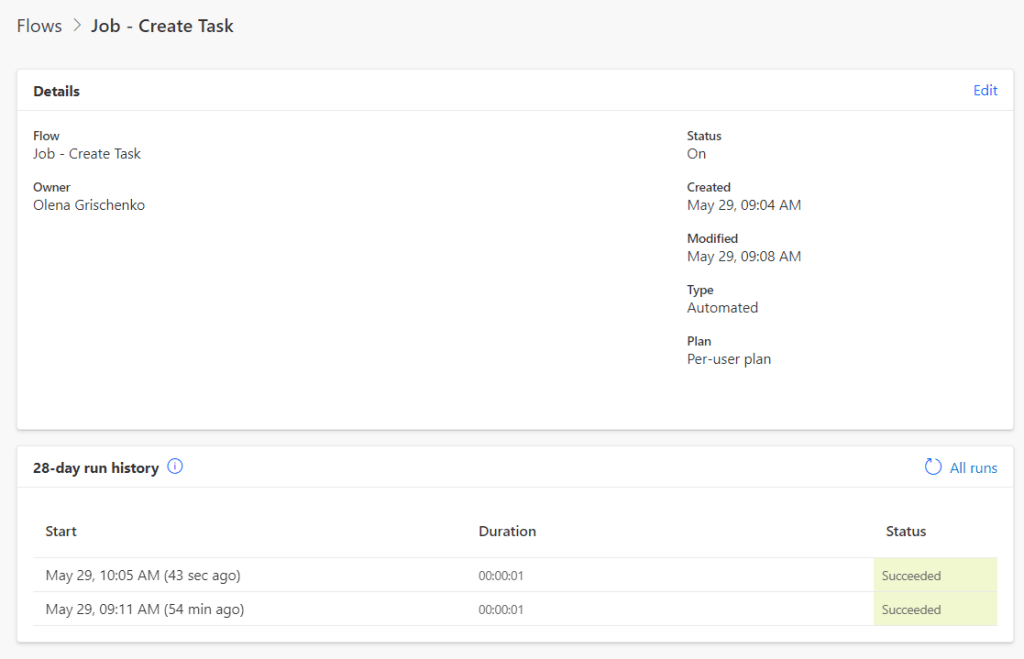
Task: Click the duration of the 10:05 AM run
Action: coord(501,576)
